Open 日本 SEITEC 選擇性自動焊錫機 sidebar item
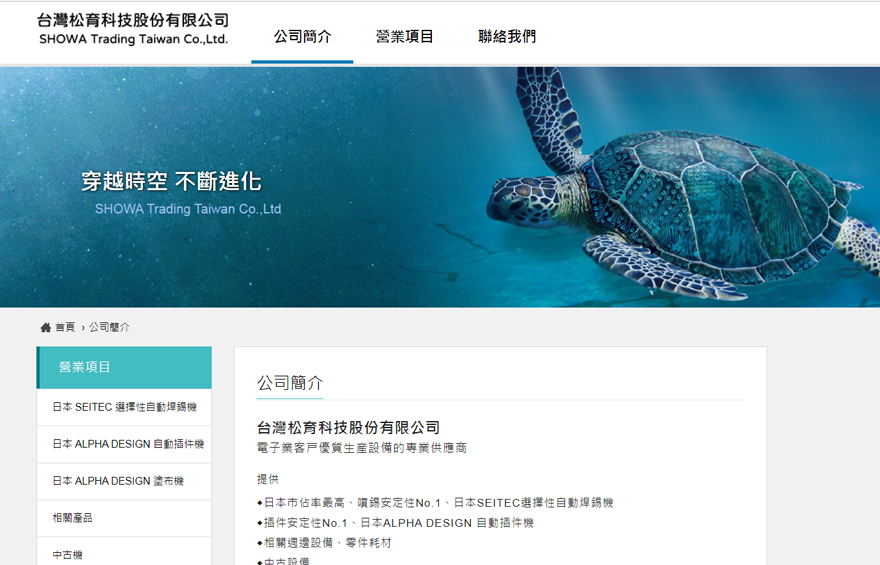880x565 pixels. pyautogui.click(x=124, y=407)
